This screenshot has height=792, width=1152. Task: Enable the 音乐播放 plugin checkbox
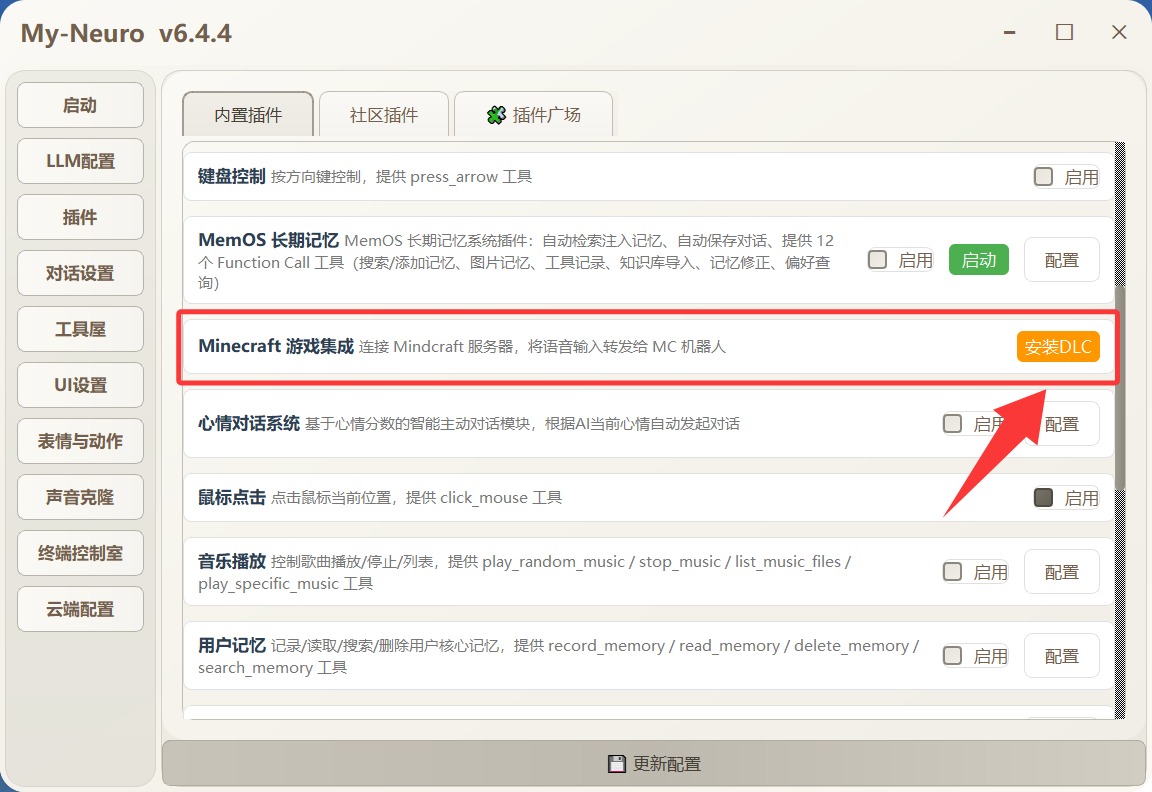pos(953,572)
